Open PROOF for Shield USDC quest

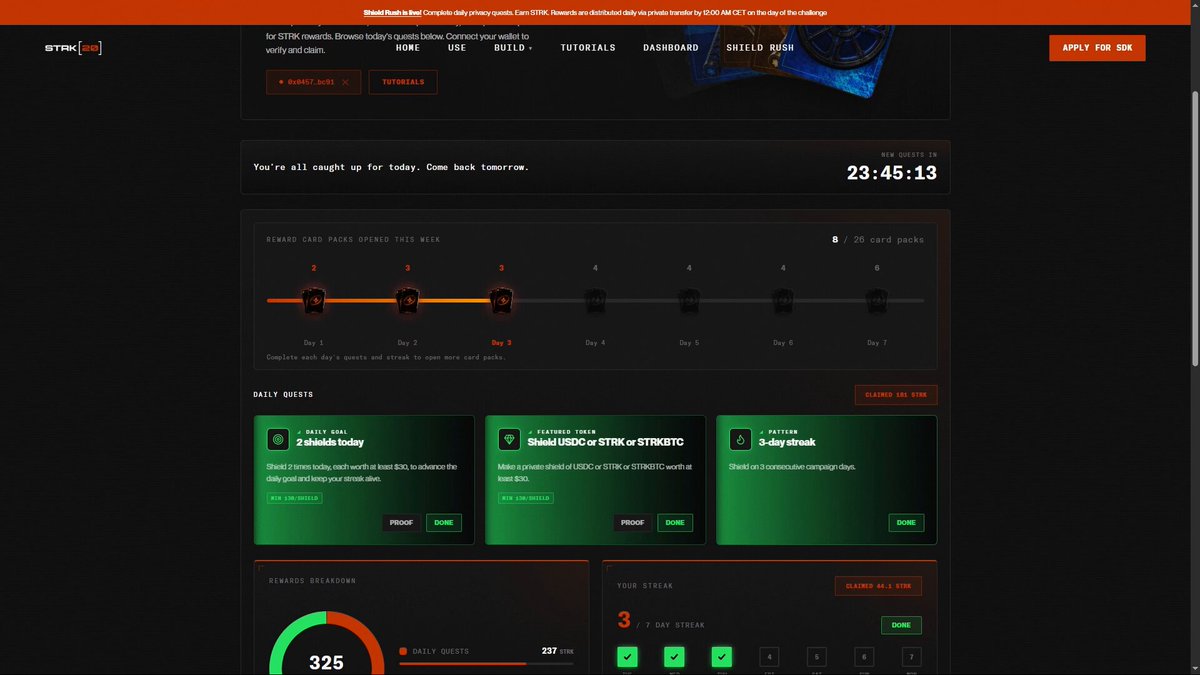[632, 522]
